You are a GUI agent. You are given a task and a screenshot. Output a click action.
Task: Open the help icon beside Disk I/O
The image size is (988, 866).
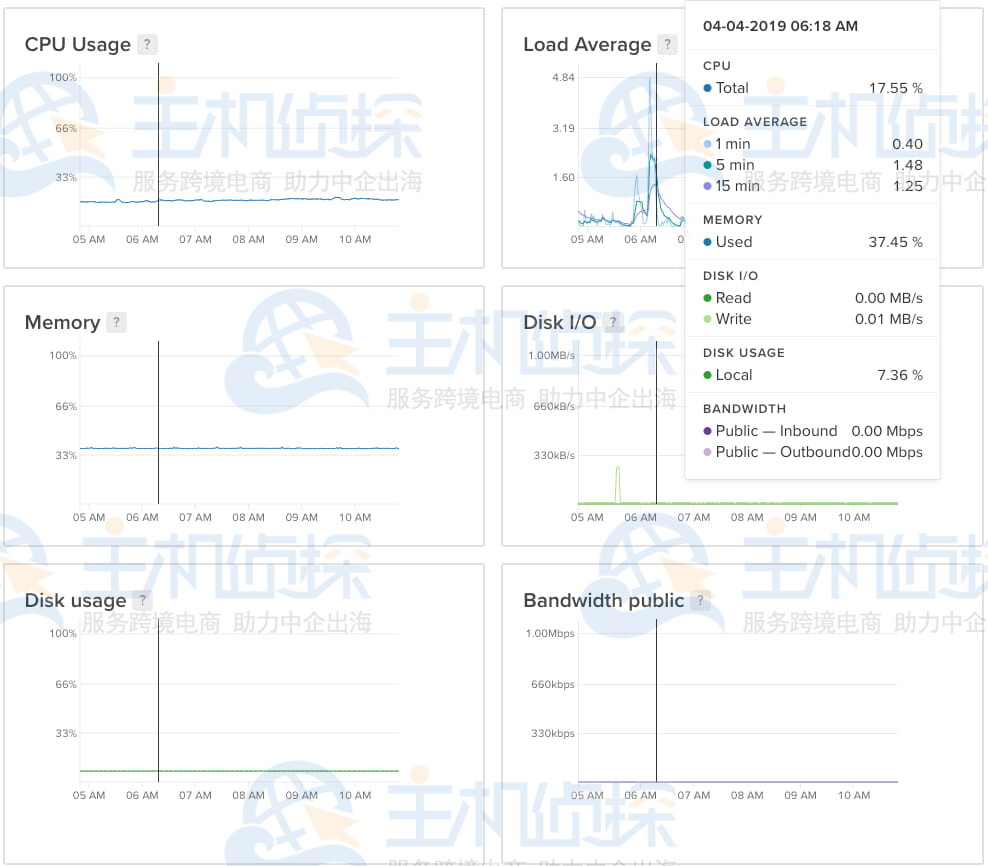point(612,322)
